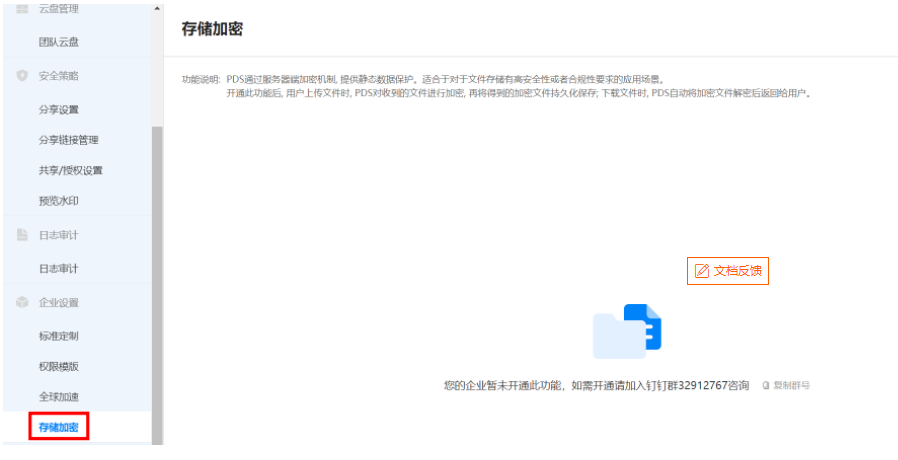This screenshot has width=898, height=460.
Task: Click the document icon beside 日志审计 header
Action: [22, 235]
